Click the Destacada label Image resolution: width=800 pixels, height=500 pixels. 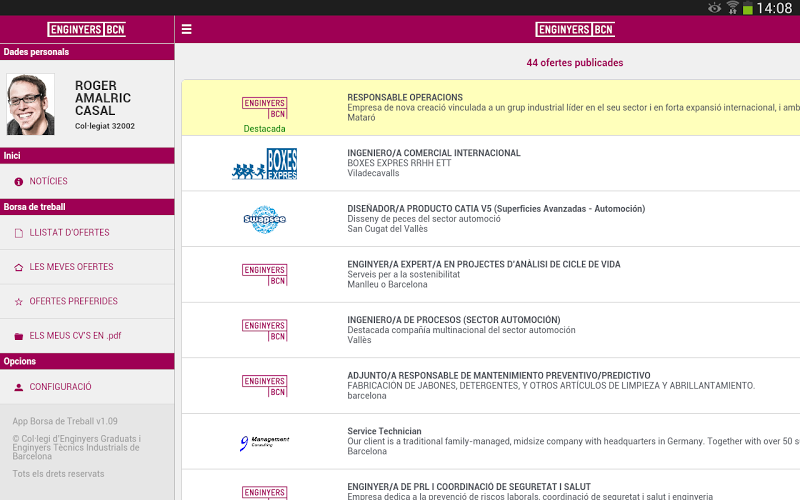[264, 129]
